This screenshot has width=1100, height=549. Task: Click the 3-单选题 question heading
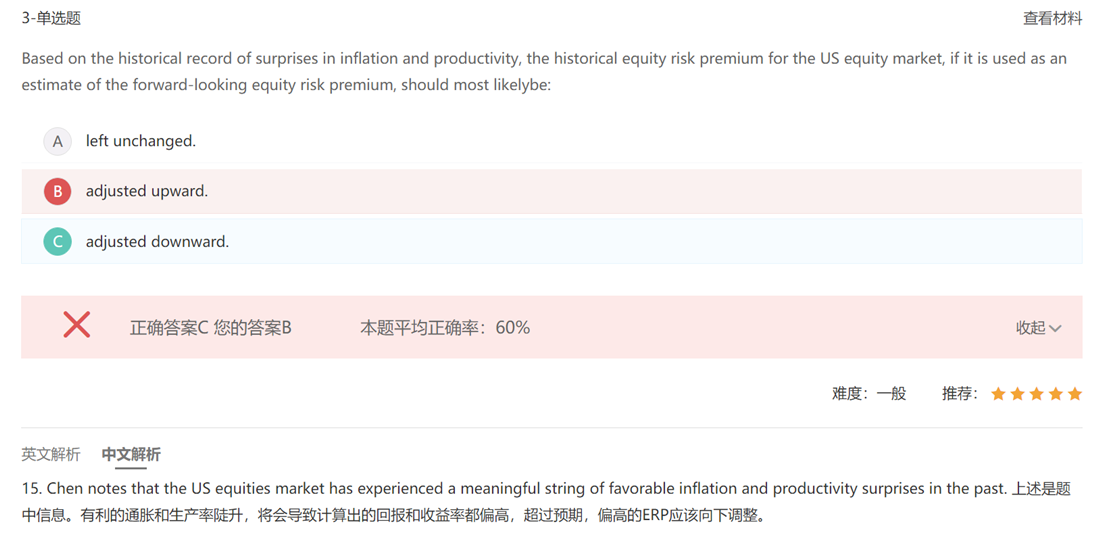[51, 18]
